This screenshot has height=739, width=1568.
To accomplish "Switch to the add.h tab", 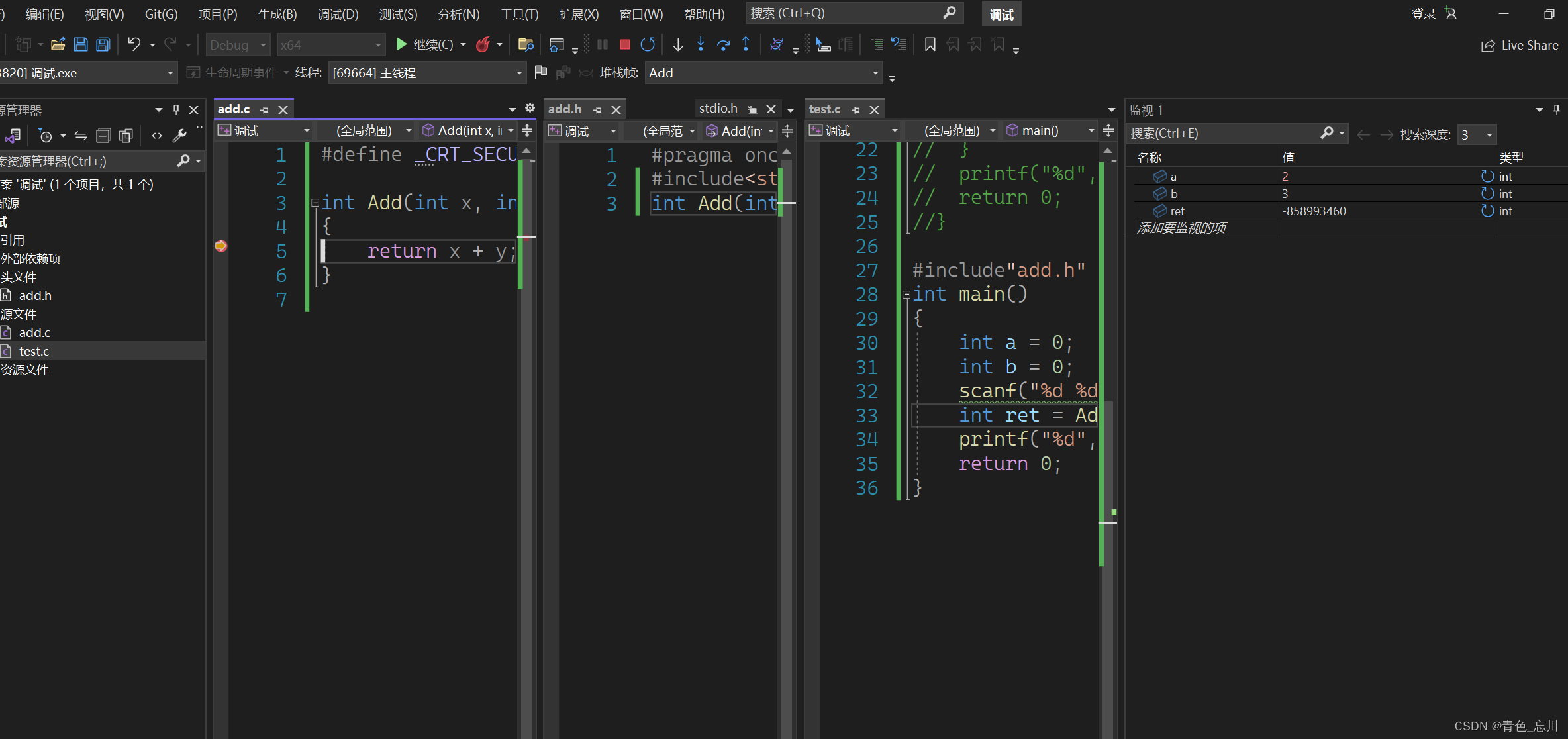I will [x=565, y=109].
